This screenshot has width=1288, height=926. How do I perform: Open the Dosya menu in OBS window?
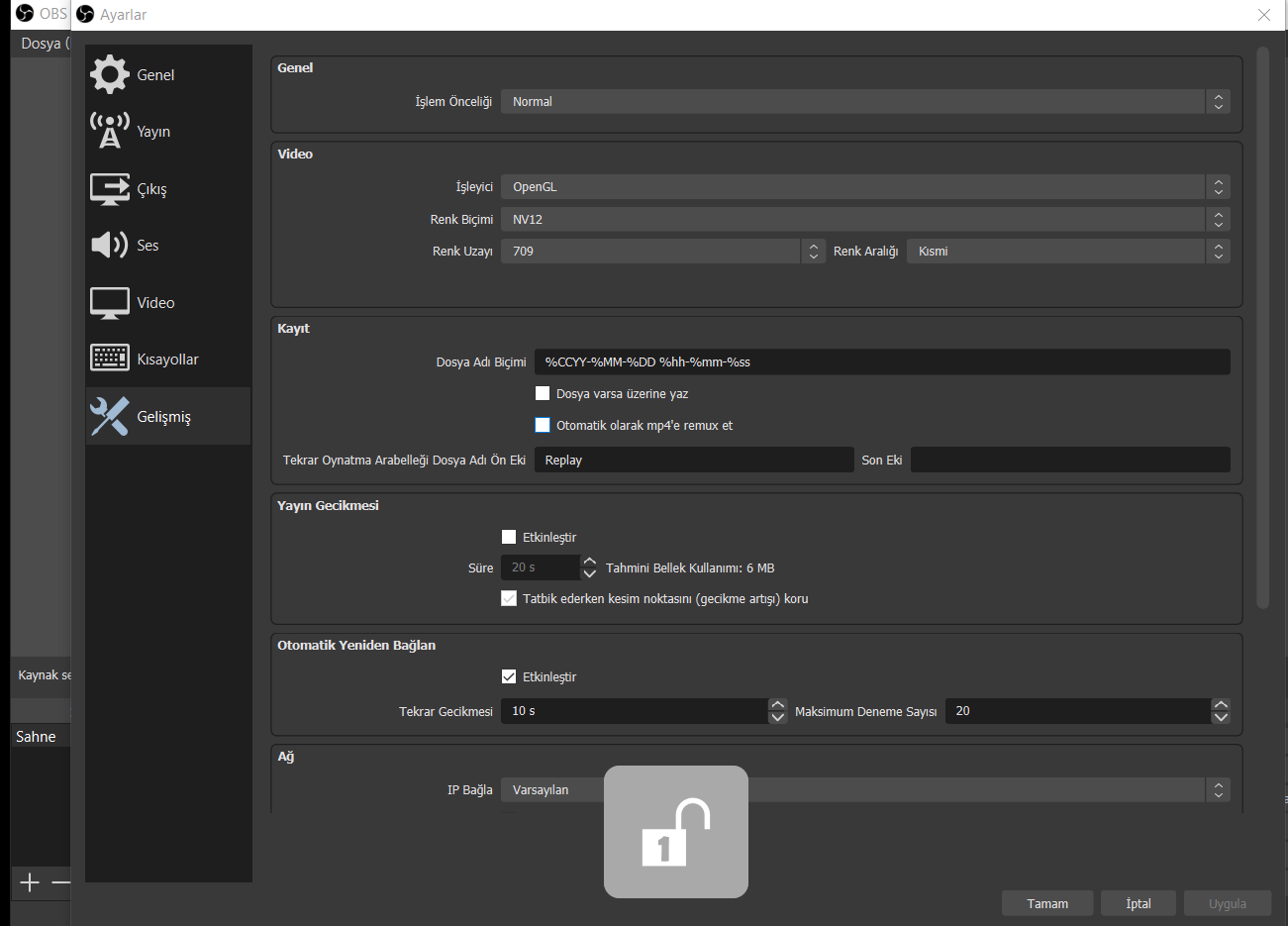point(45,44)
